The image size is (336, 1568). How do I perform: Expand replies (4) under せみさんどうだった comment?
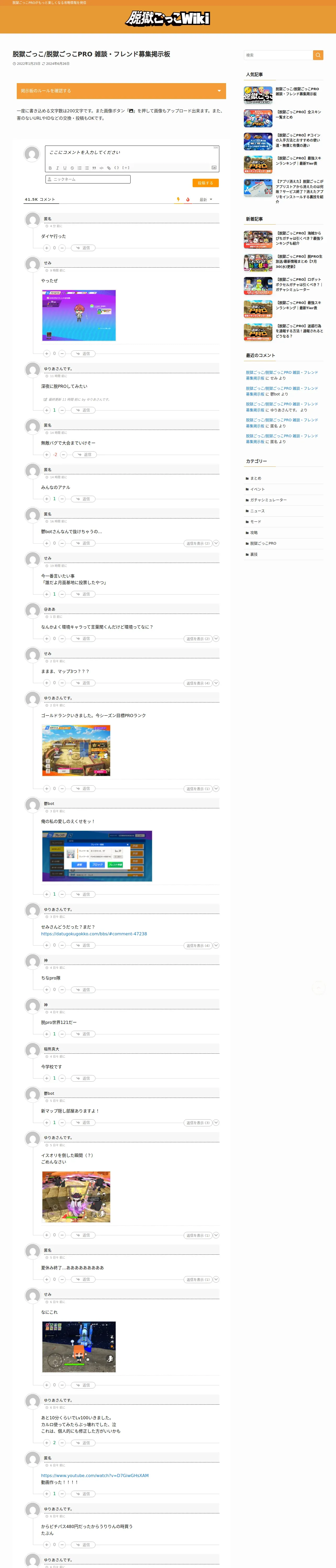(201, 945)
